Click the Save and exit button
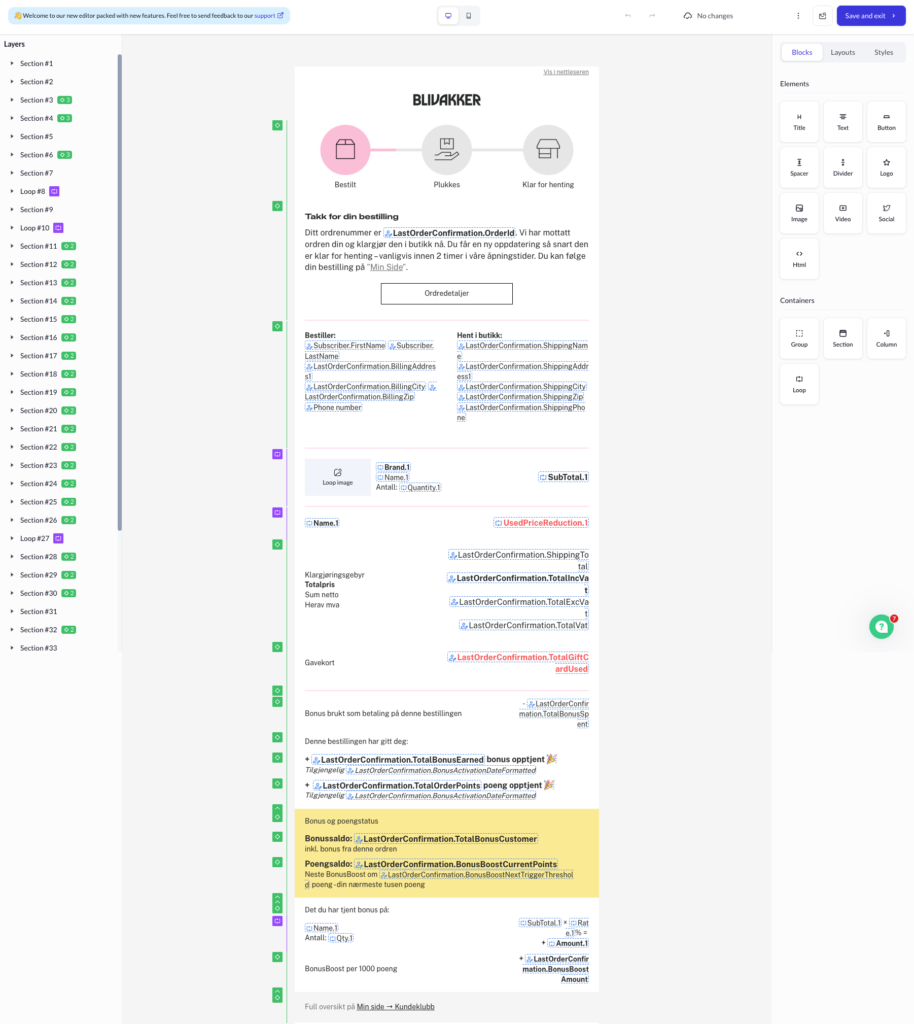 pos(871,16)
